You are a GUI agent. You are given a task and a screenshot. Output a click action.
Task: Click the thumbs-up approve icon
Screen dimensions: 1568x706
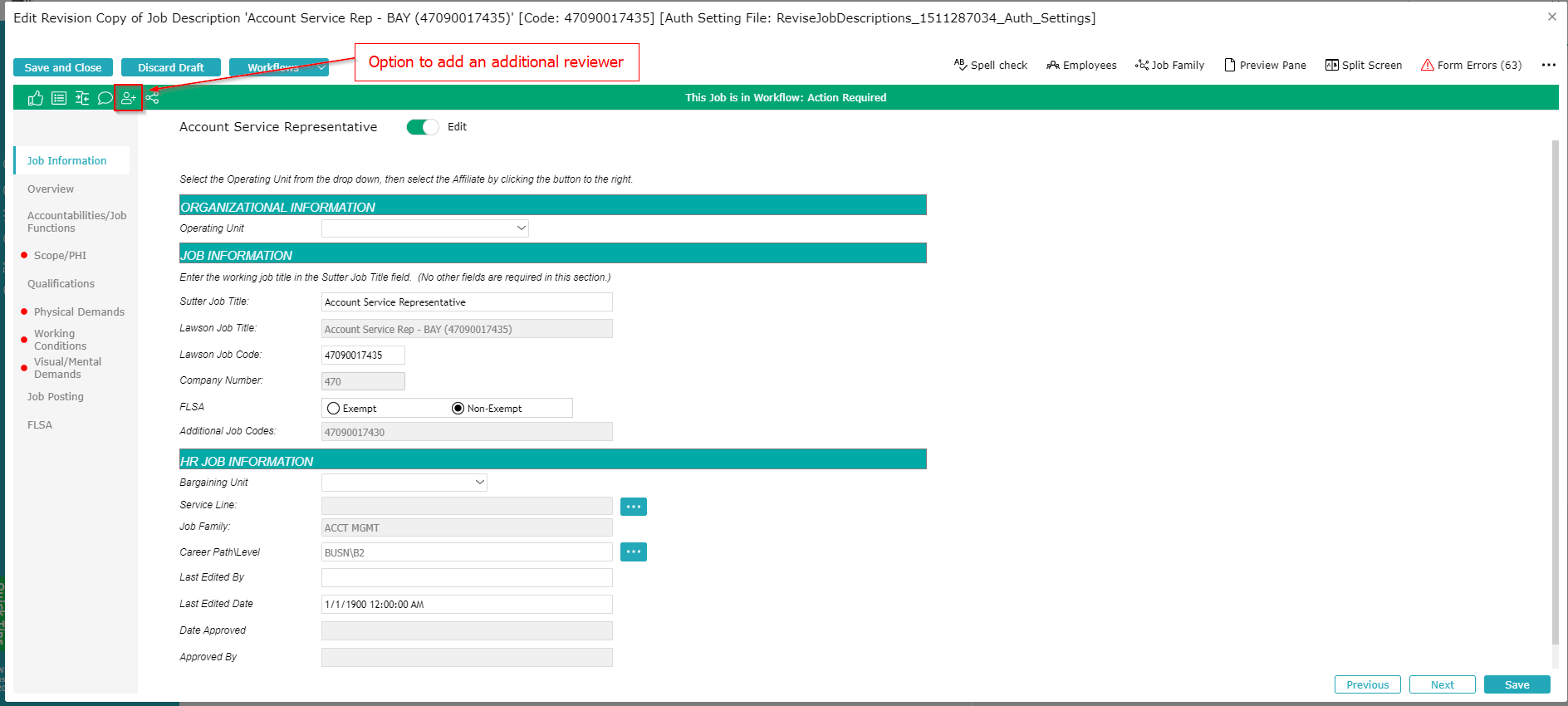(35, 98)
